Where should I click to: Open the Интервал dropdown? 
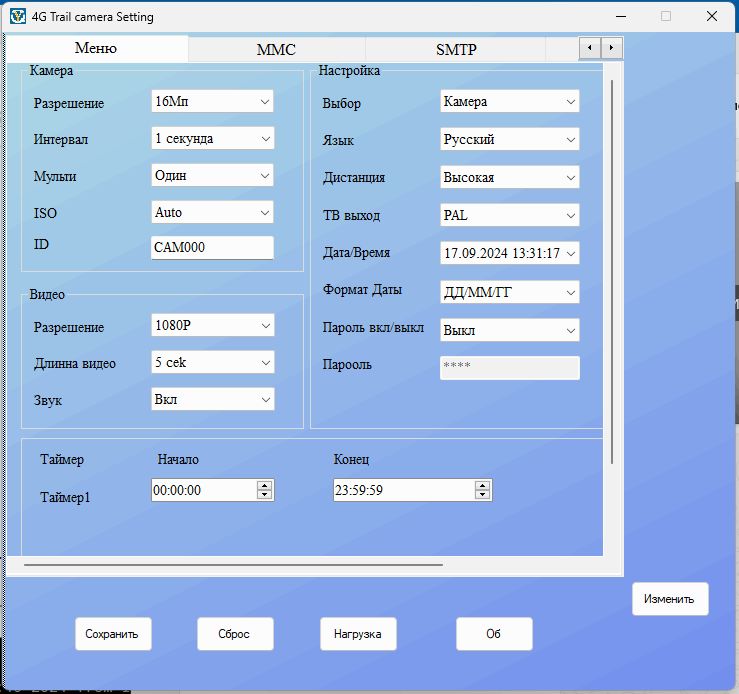coord(265,139)
